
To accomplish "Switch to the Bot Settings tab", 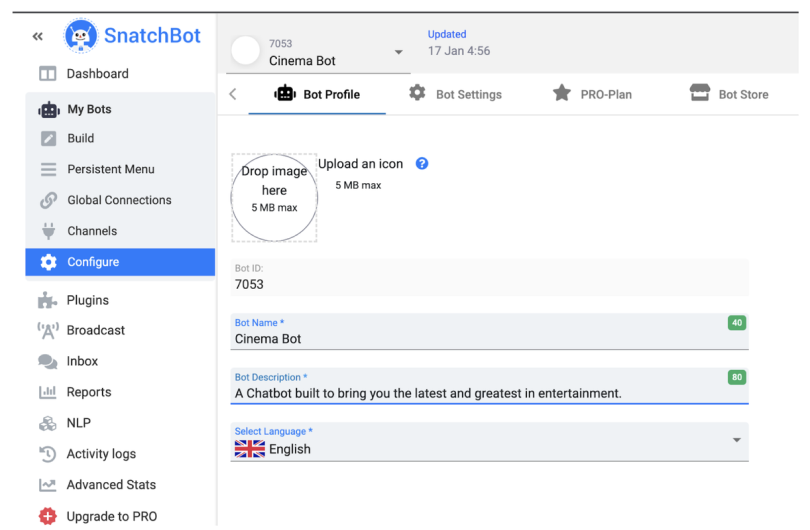I will 455,95.
